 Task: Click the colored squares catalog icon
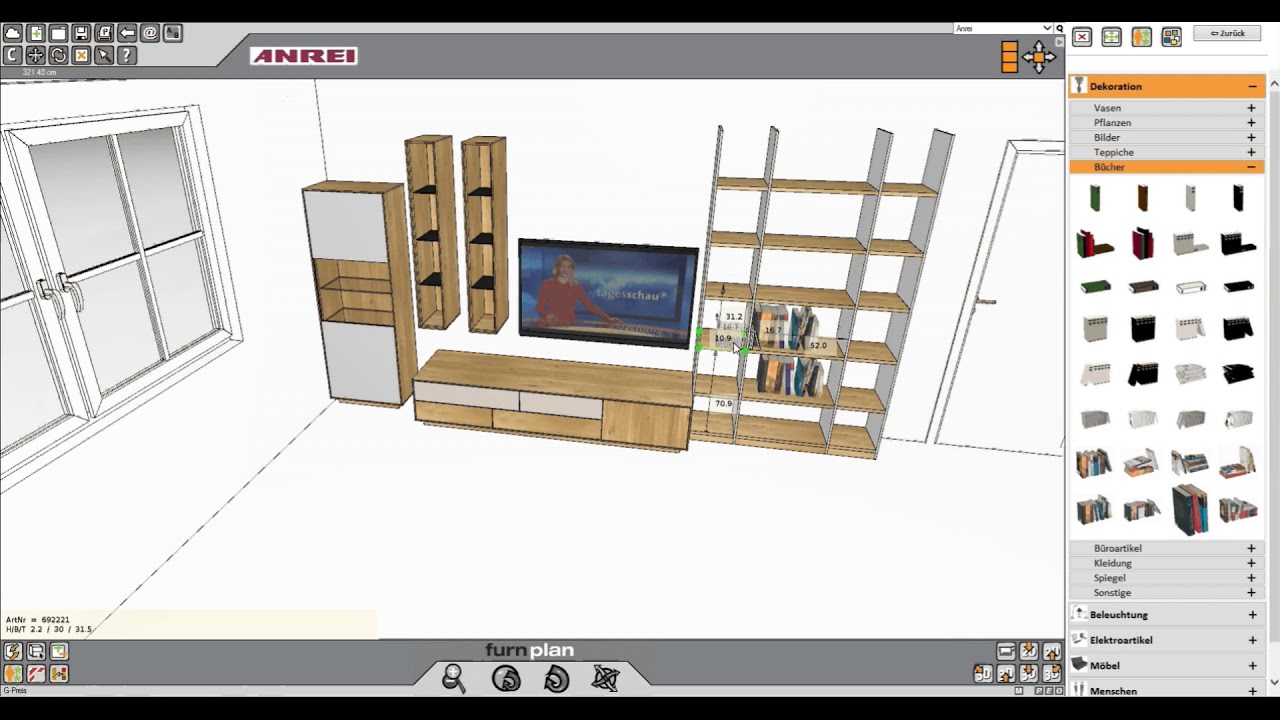(1171, 37)
